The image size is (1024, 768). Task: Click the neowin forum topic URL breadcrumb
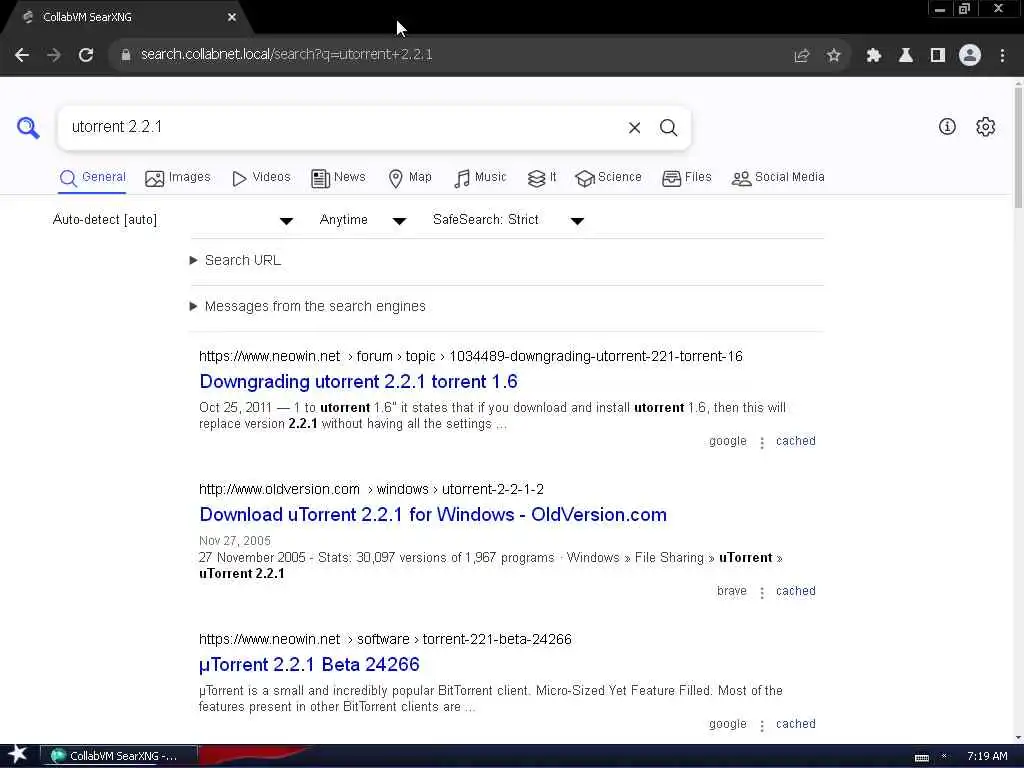(471, 357)
